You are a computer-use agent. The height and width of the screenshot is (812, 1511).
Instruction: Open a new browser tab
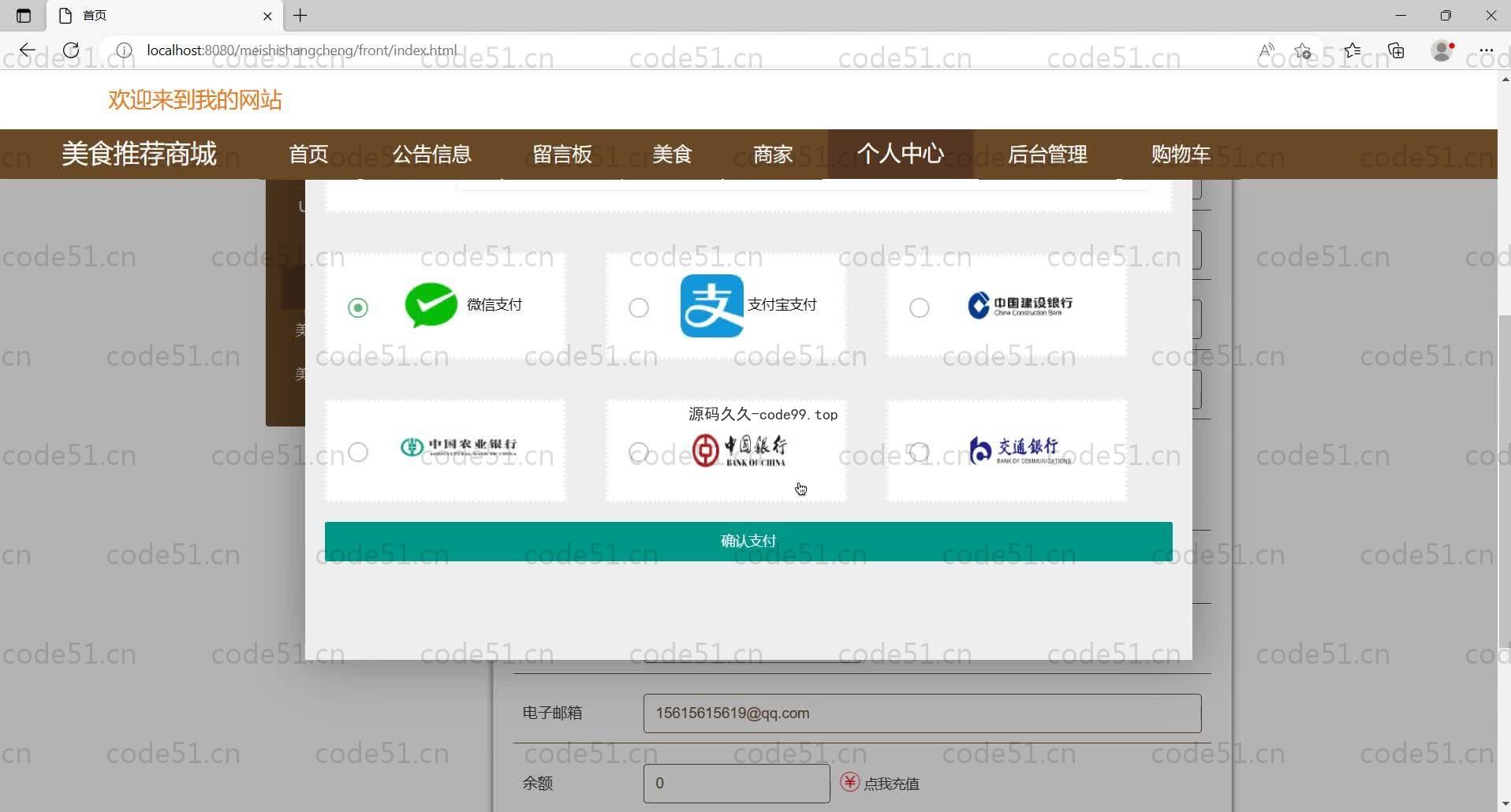(300, 16)
